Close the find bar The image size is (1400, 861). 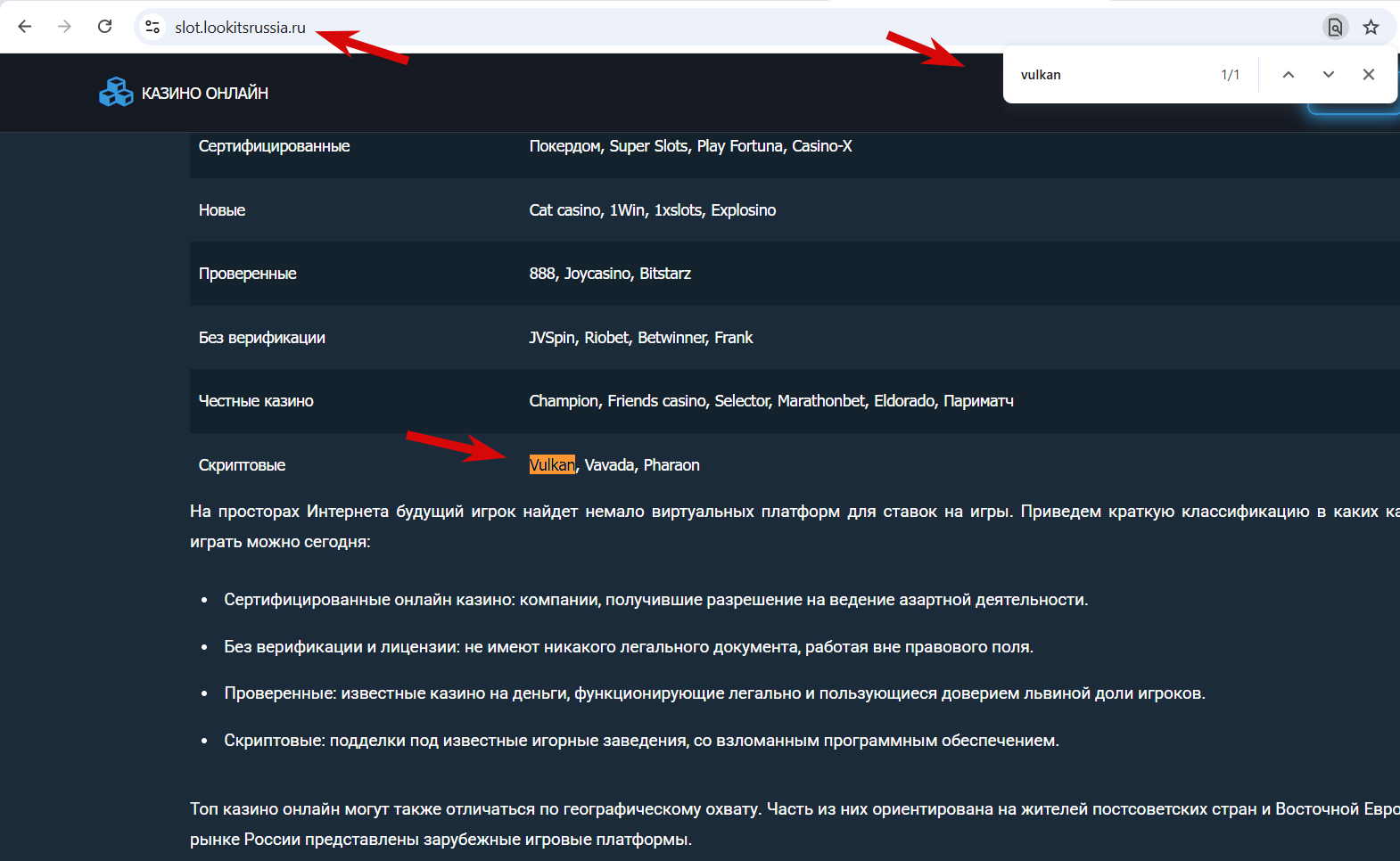[x=1369, y=75]
